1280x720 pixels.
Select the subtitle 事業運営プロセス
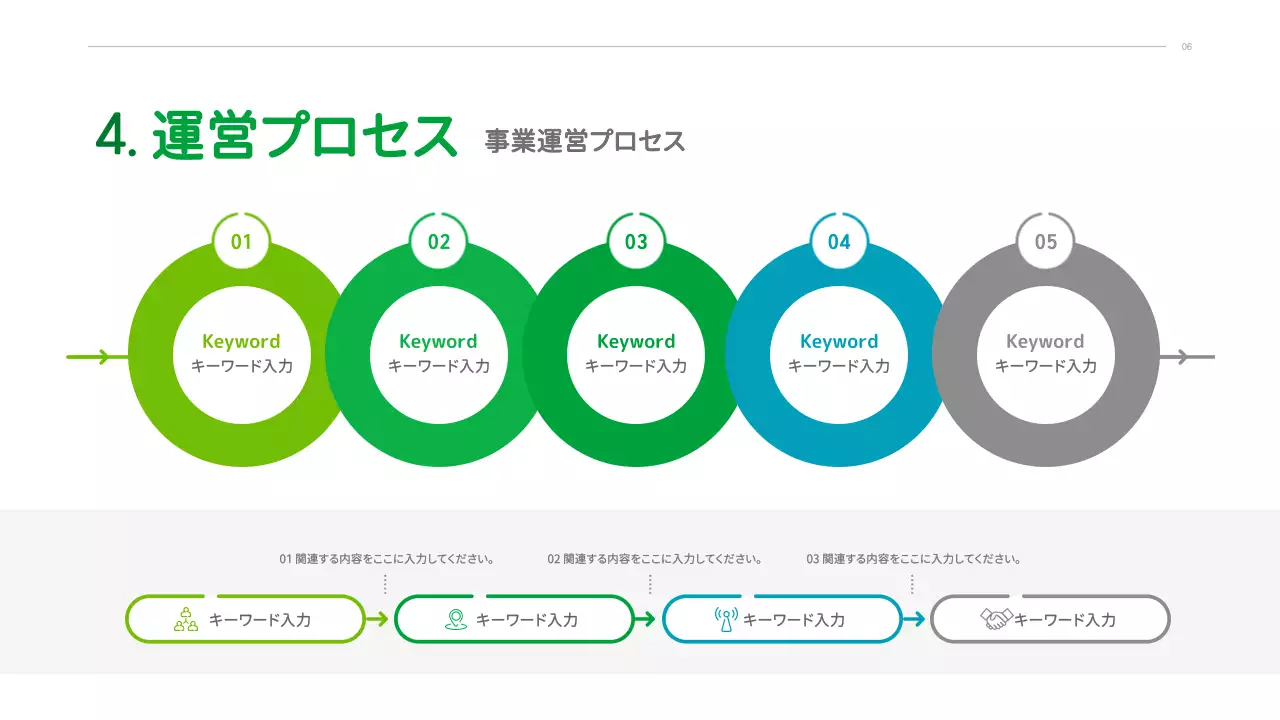tap(585, 141)
